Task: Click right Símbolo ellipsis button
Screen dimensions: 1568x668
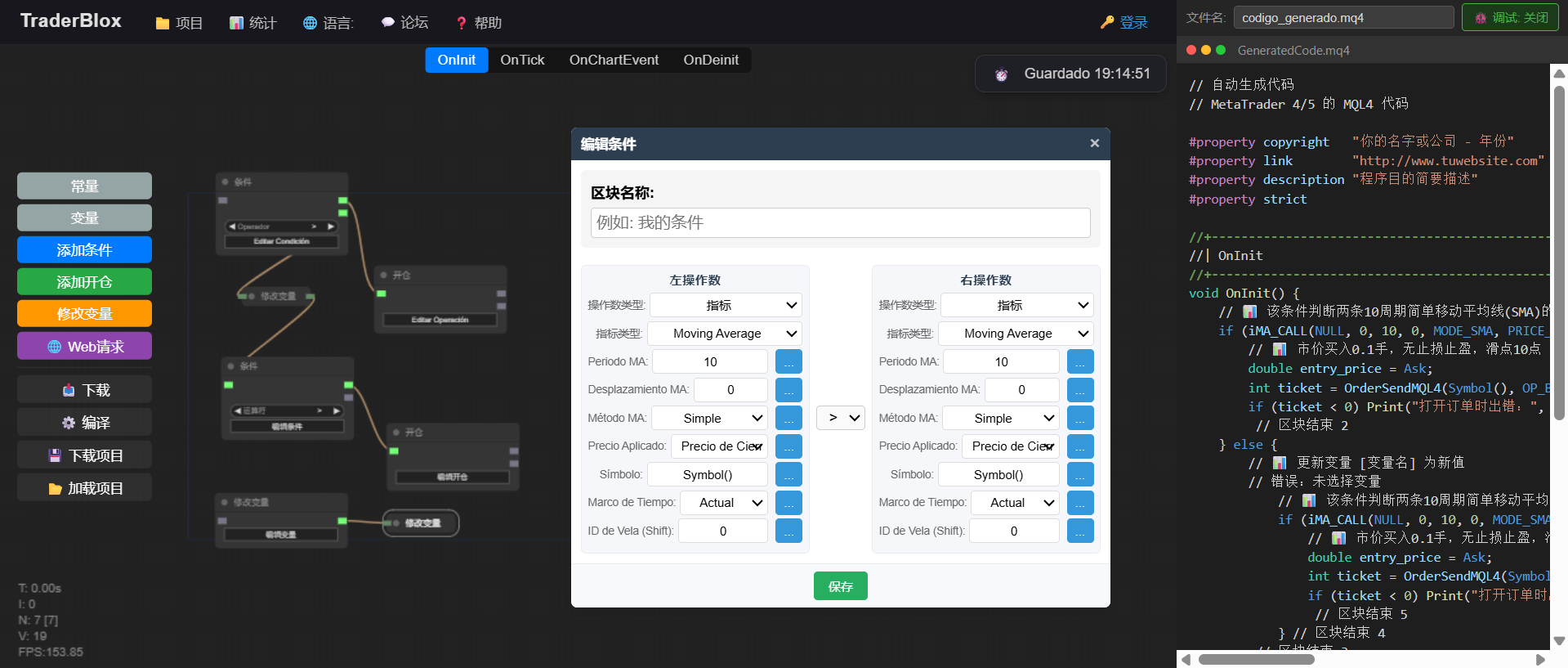Action: click(1080, 474)
